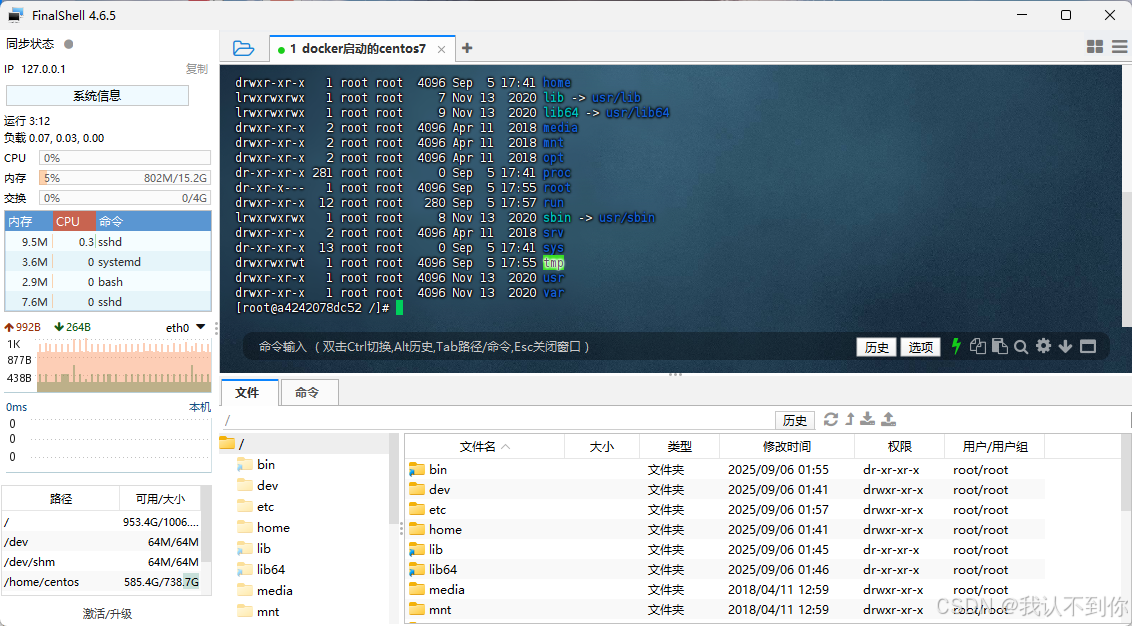Click the paste icon in command bar
Screen dimensions: 1132x626
coord(1000,347)
